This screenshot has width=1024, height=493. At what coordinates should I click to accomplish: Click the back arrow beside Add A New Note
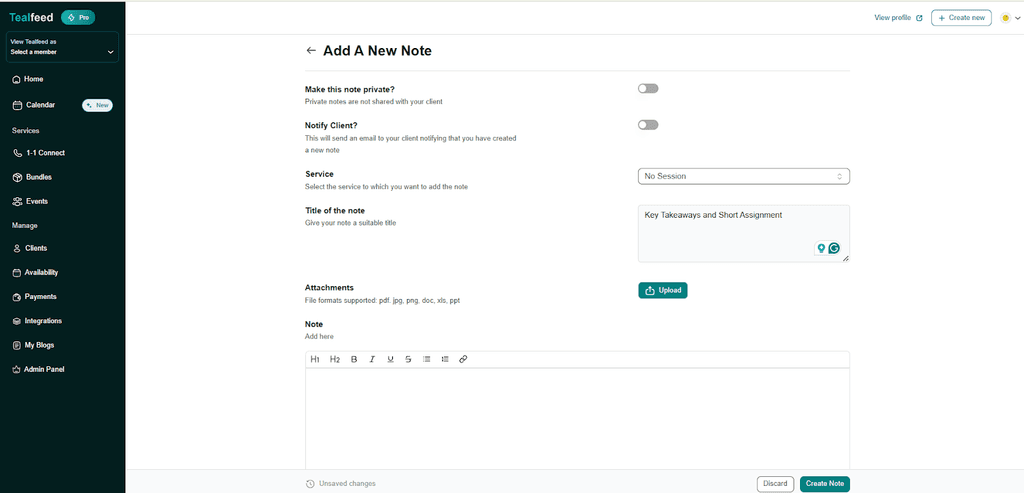(311, 50)
